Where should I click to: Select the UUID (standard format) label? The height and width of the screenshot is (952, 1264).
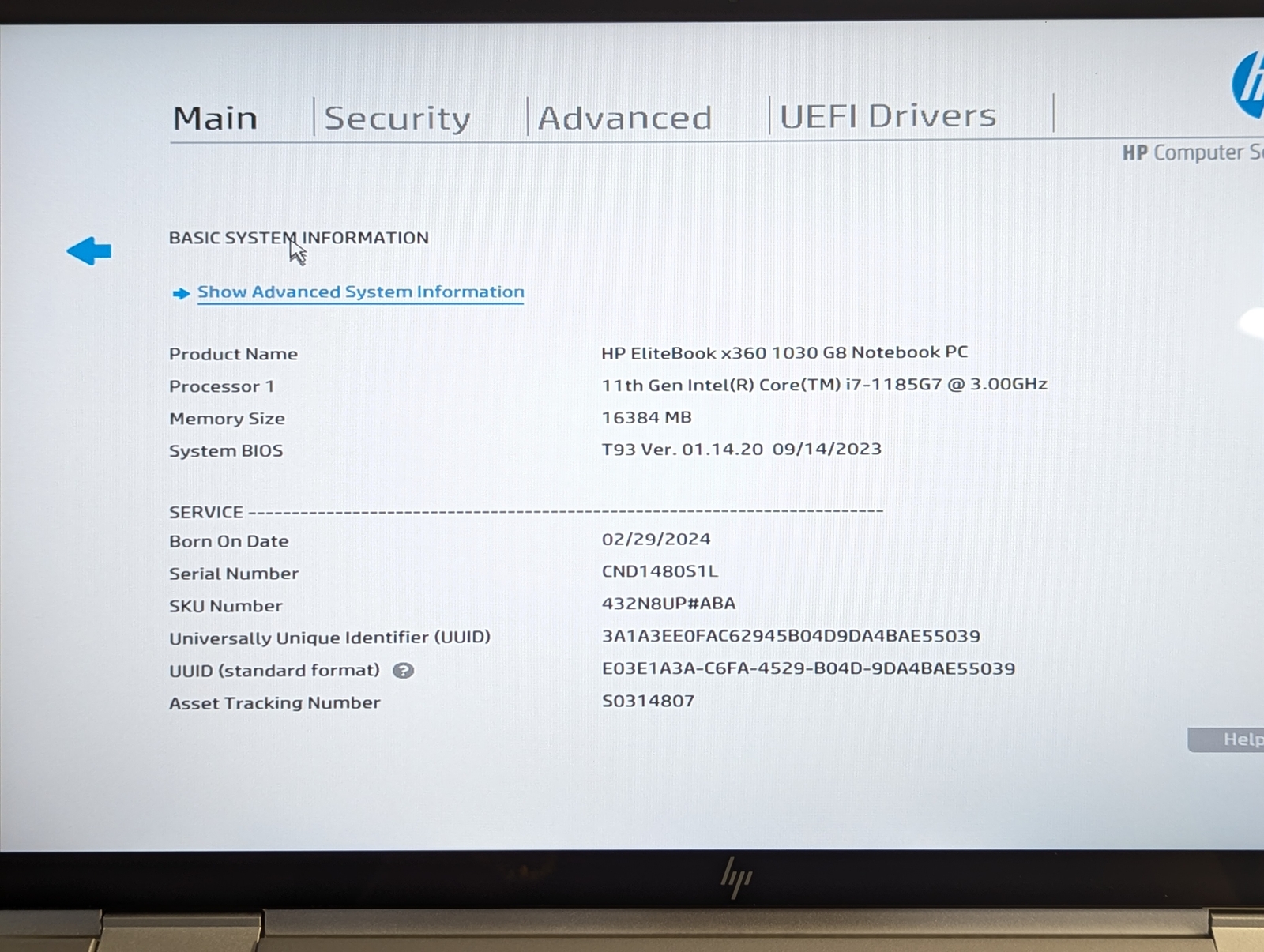(274, 671)
